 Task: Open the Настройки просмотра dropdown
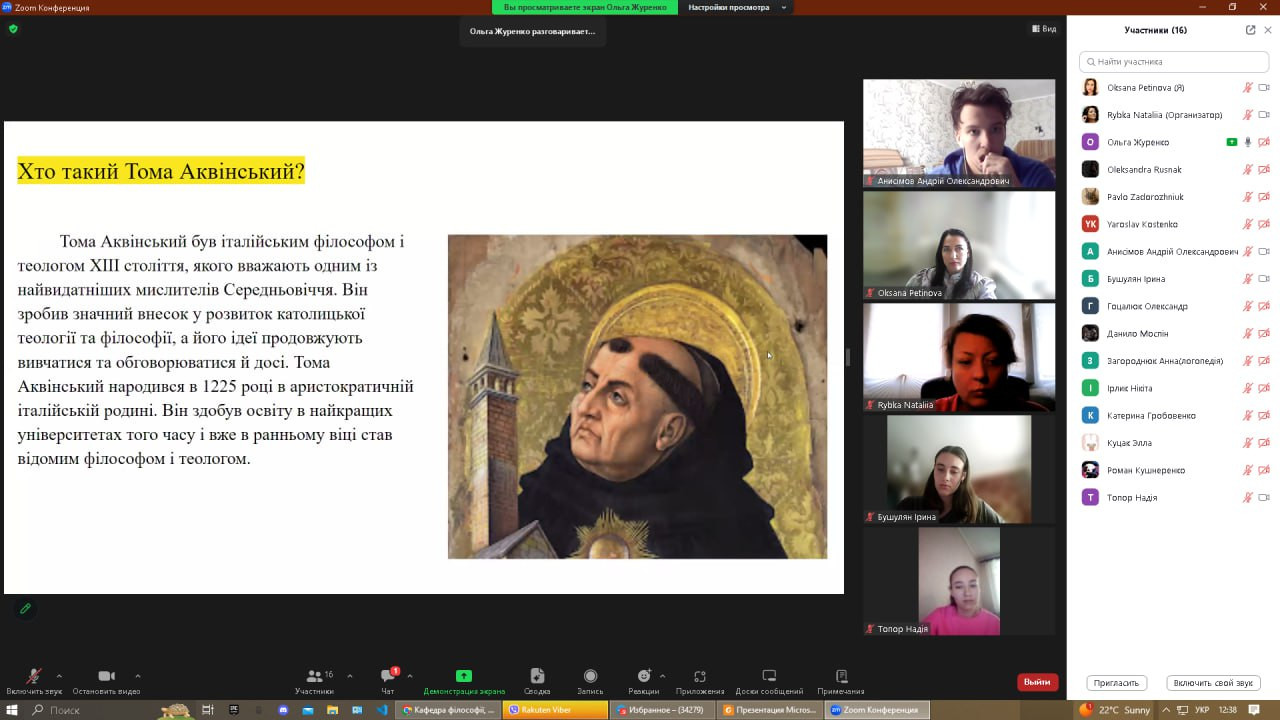(x=737, y=7)
